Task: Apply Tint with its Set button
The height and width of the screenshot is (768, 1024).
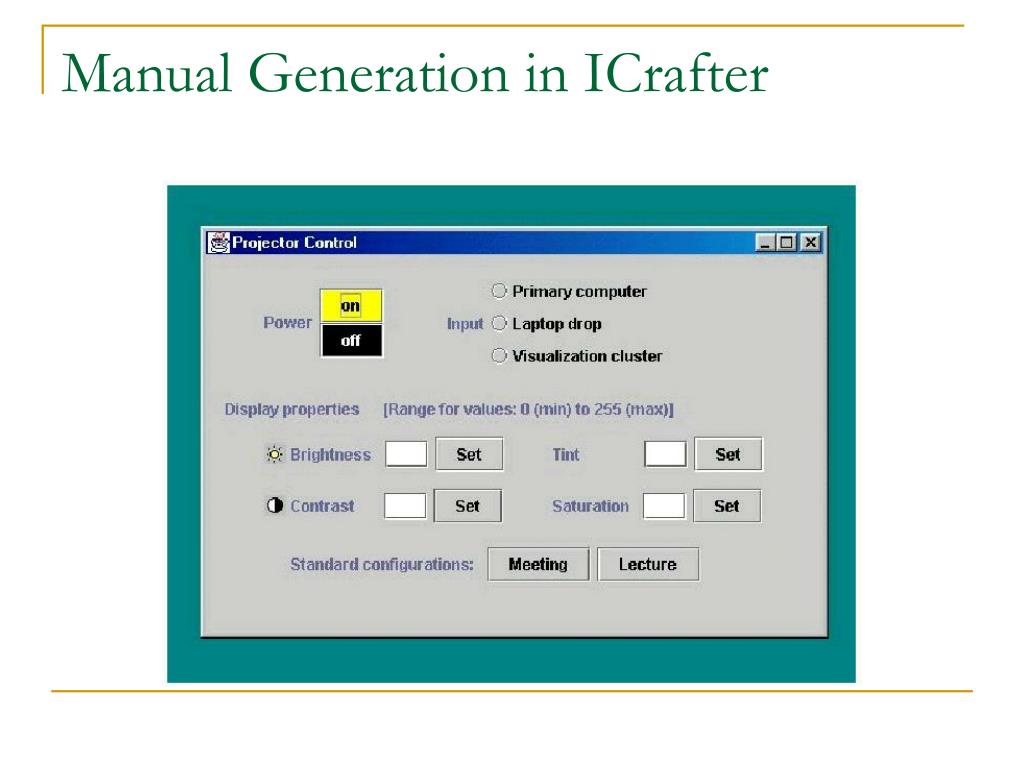Action: pos(728,454)
